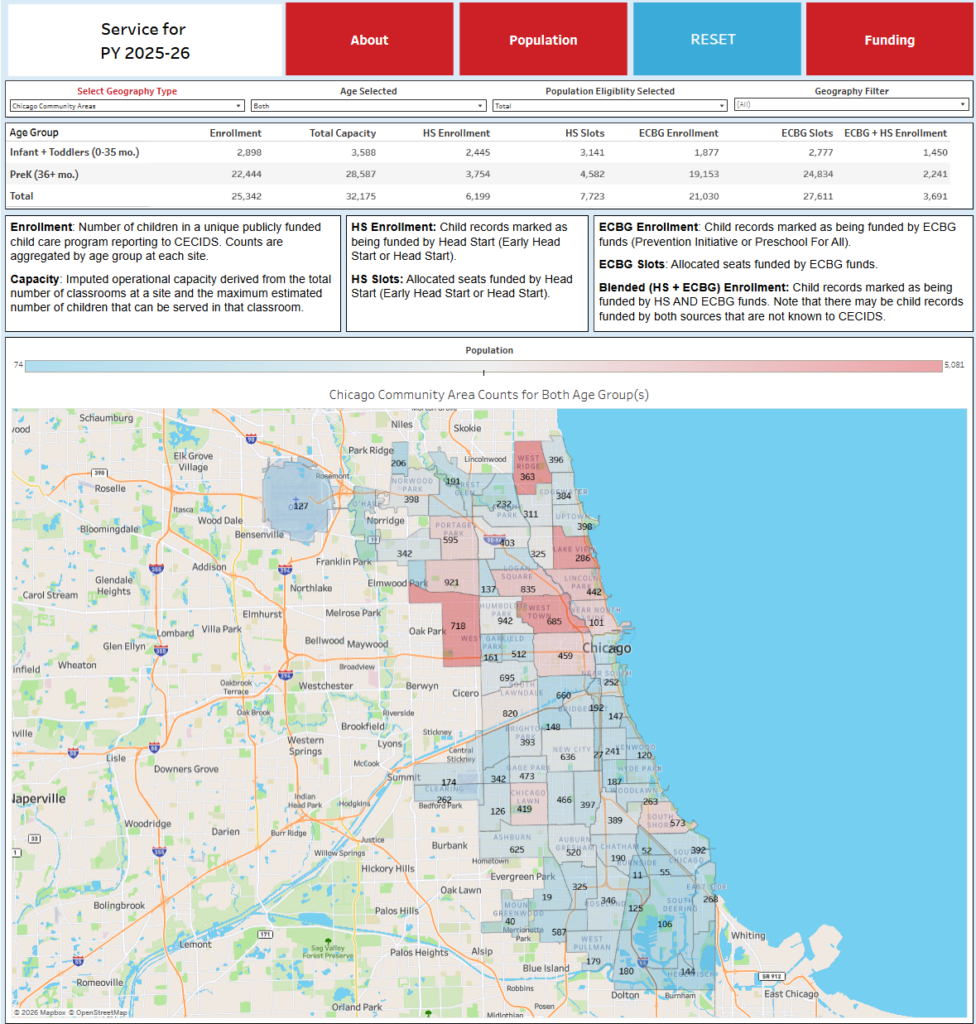Click the Population color legend bar
This screenshot has width=976, height=1024.
click(x=483, y=366)
